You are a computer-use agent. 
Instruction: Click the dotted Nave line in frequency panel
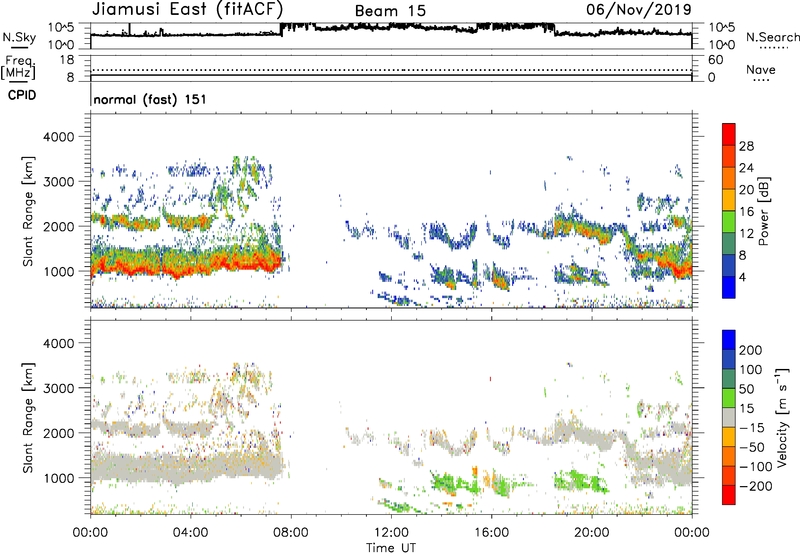click(x=391, y=70)
